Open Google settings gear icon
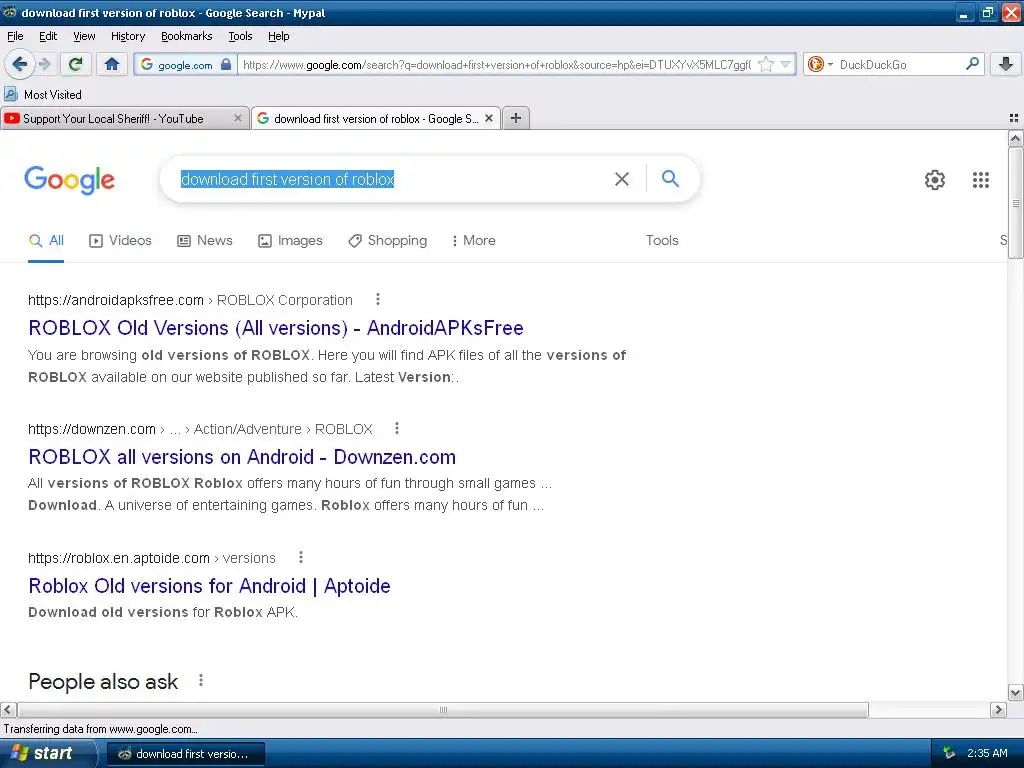This screenshot has width=1024, height=768. pos(935,180)
